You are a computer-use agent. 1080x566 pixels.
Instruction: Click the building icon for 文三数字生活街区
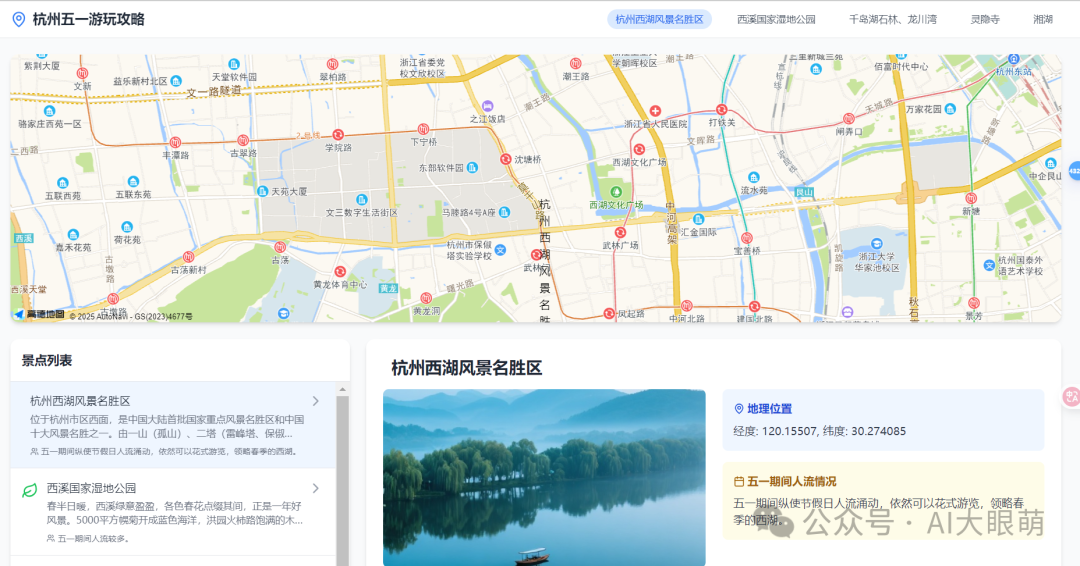pos(361,200)
